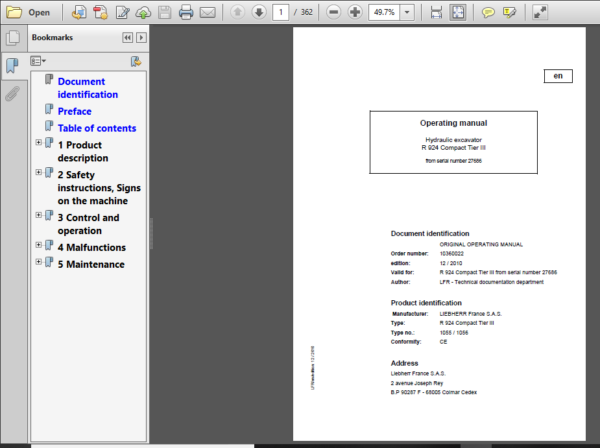Viewport: 600px width, 448px height.
Task: Open the Preface bookmark
Action: (75, 111)
